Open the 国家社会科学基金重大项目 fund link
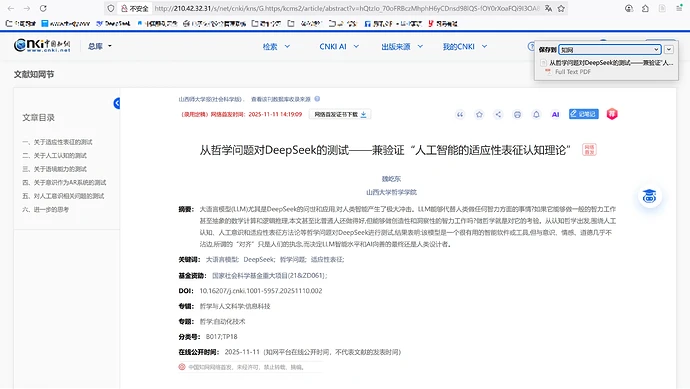Screen dimensions: 690x389 (x=268, y=275)
